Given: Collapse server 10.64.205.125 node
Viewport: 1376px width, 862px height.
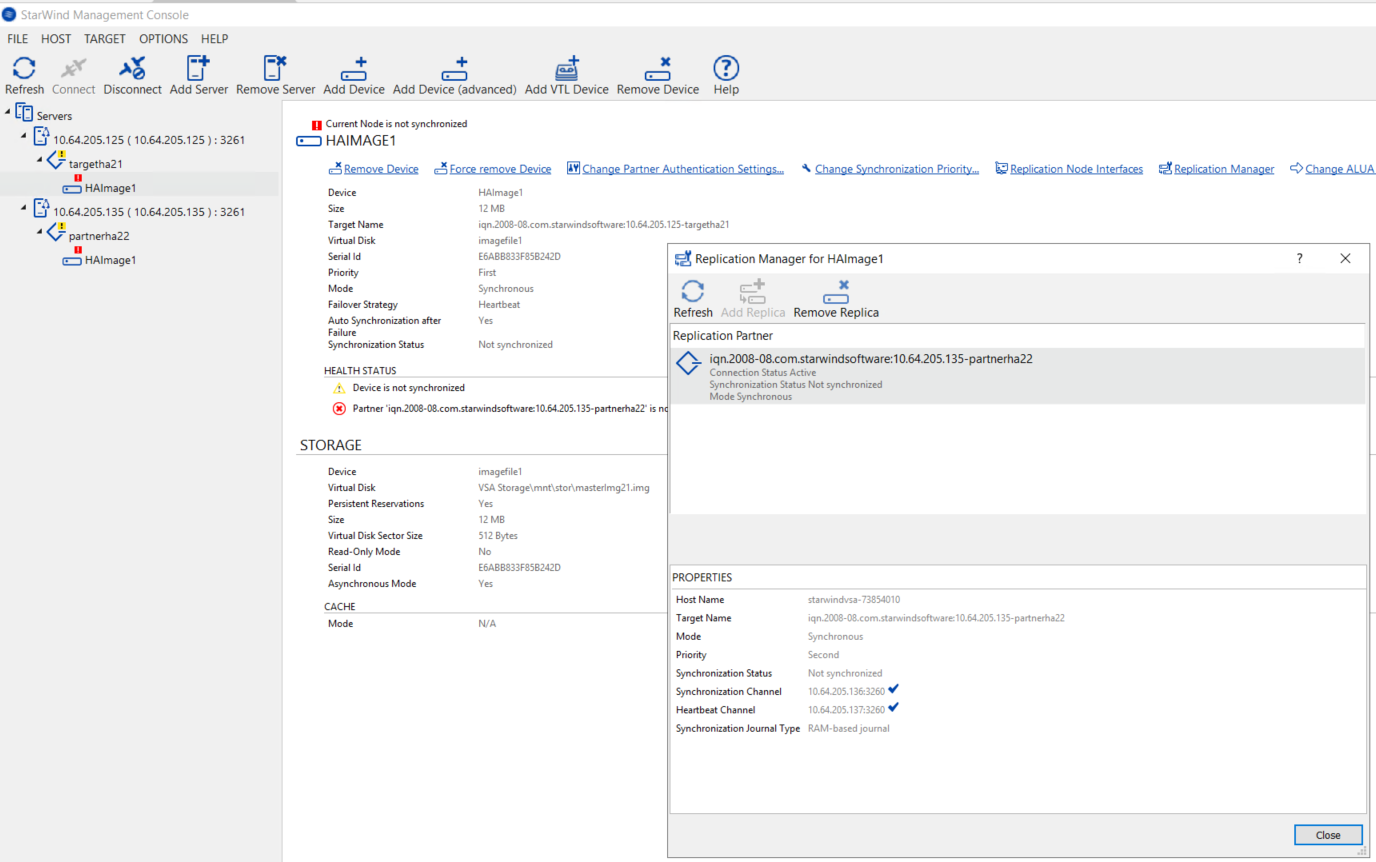Looking at the screenshot, I should click(24, 135).
